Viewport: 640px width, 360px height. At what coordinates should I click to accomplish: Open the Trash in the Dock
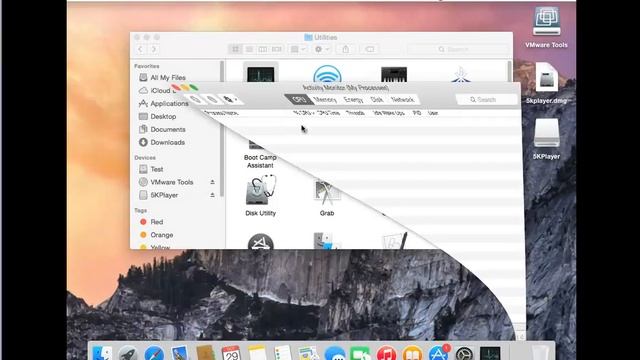point(540,353)
